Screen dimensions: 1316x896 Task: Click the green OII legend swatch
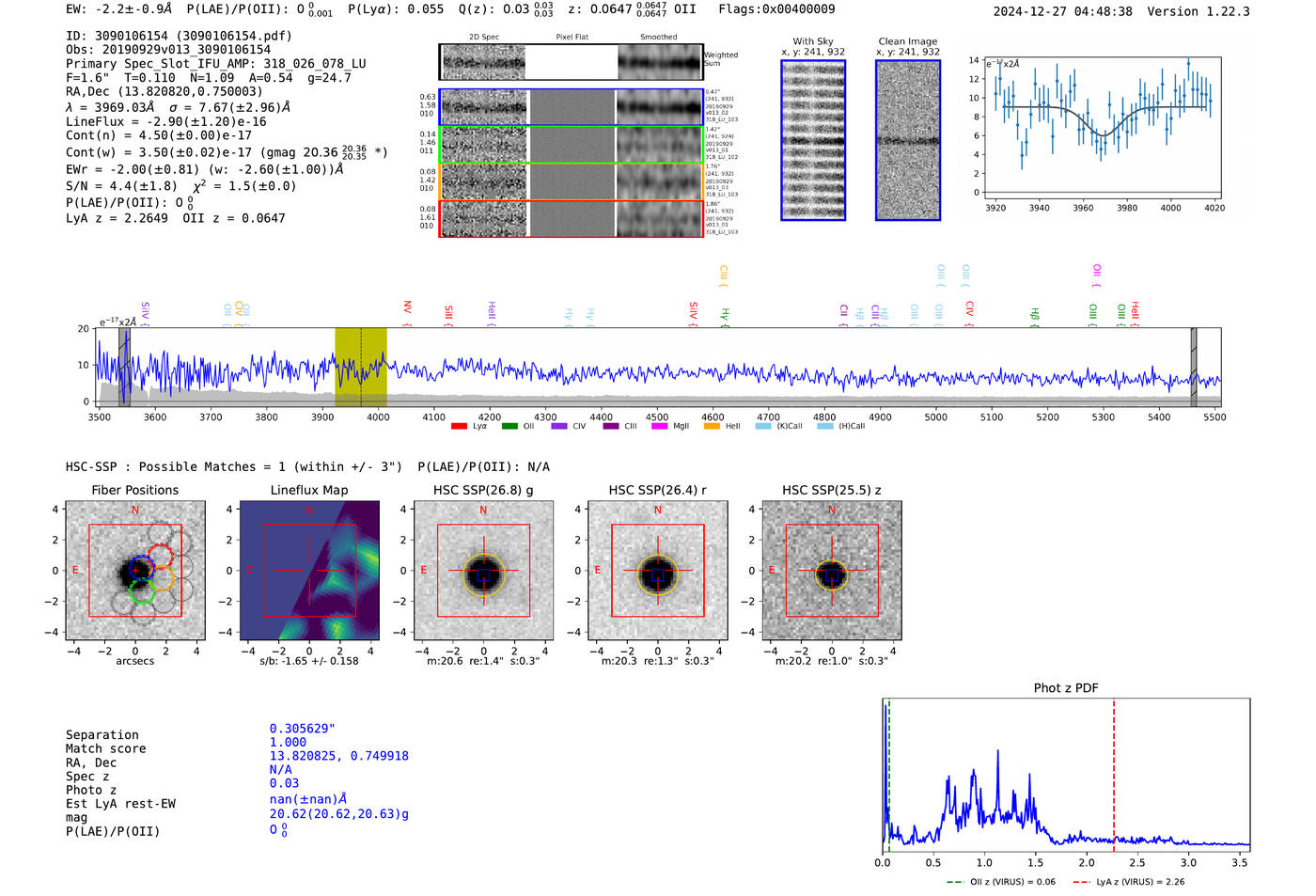click(x=509, y=427)
